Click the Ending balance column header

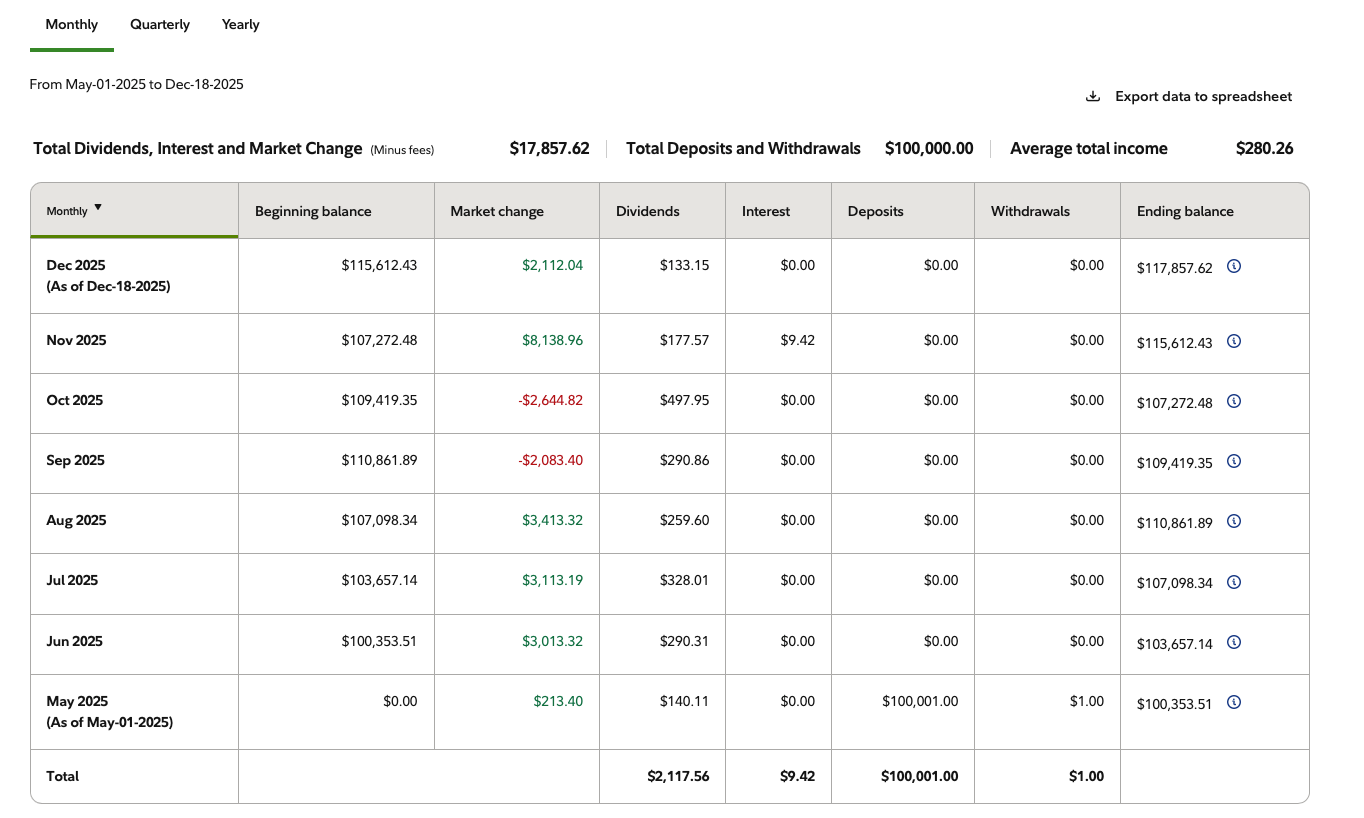coord(1185,212)
